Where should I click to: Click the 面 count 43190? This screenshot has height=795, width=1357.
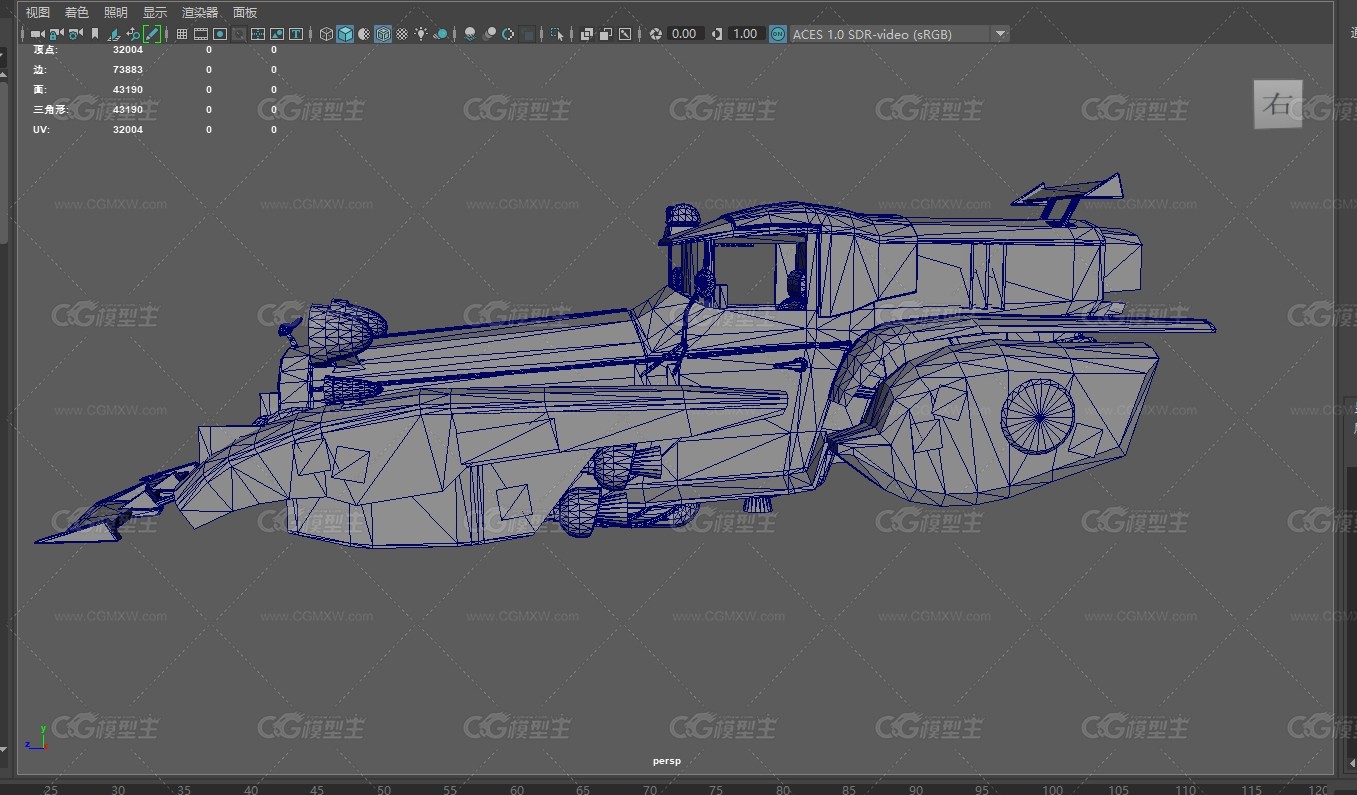[x=128, y=90]
